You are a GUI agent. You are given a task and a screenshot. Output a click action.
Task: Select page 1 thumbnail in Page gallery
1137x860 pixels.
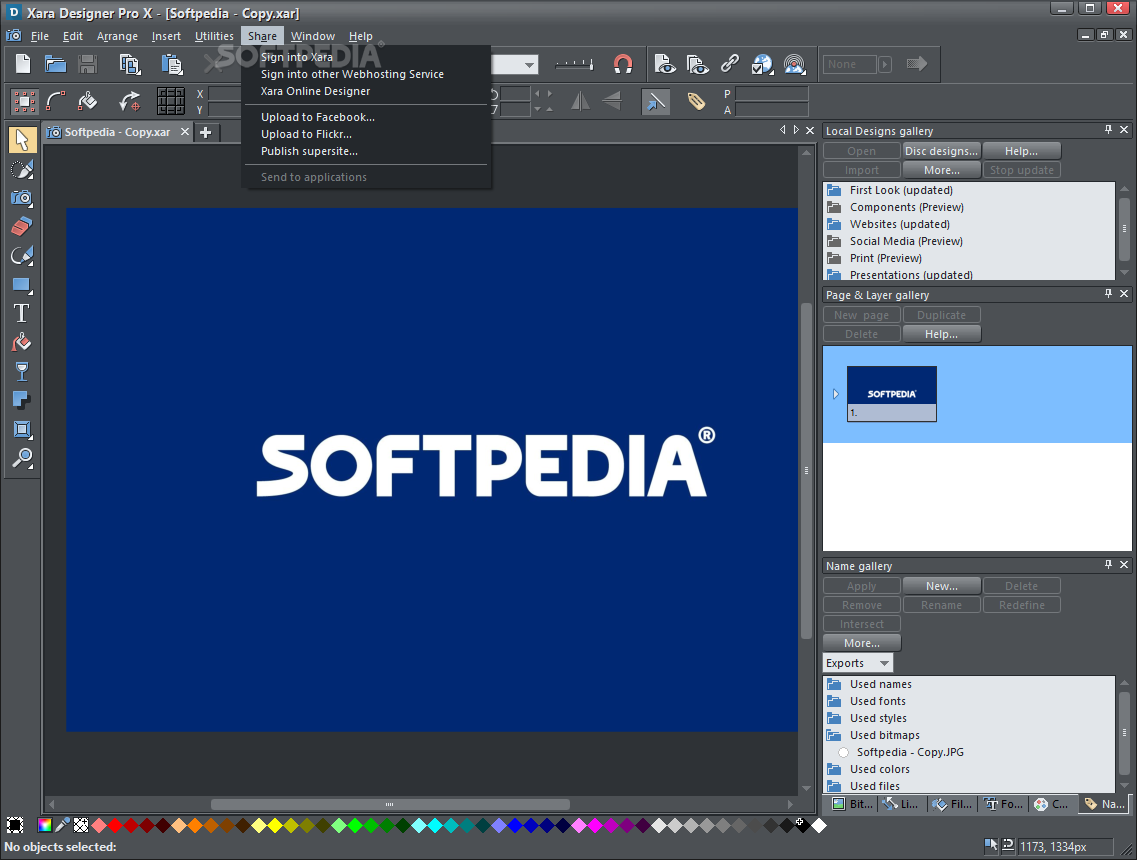tap(891, 393)
